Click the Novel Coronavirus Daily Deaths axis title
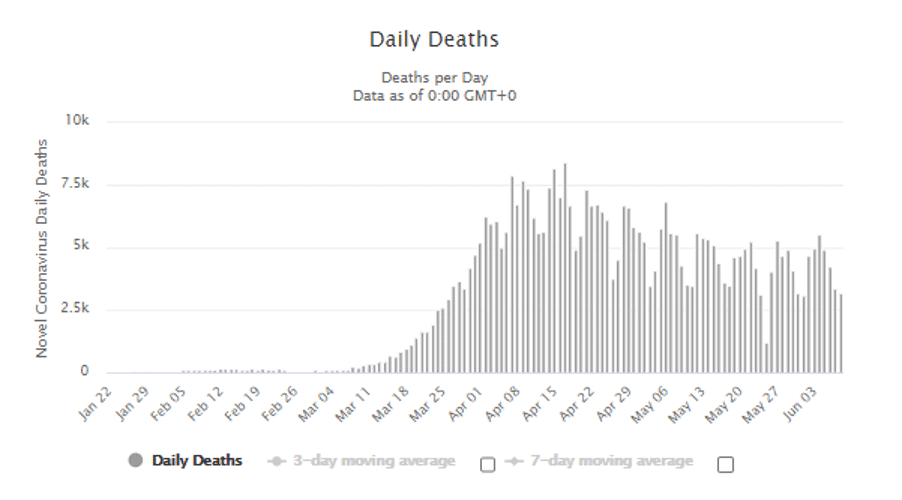This screenshot has height=500, width=902. (41, 249)
